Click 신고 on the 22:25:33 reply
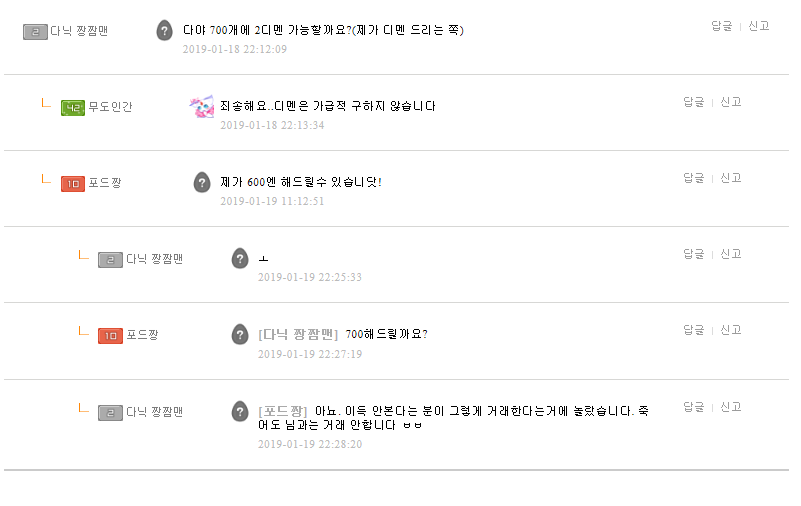Screen dimensions: 801x506 point(731,254)
